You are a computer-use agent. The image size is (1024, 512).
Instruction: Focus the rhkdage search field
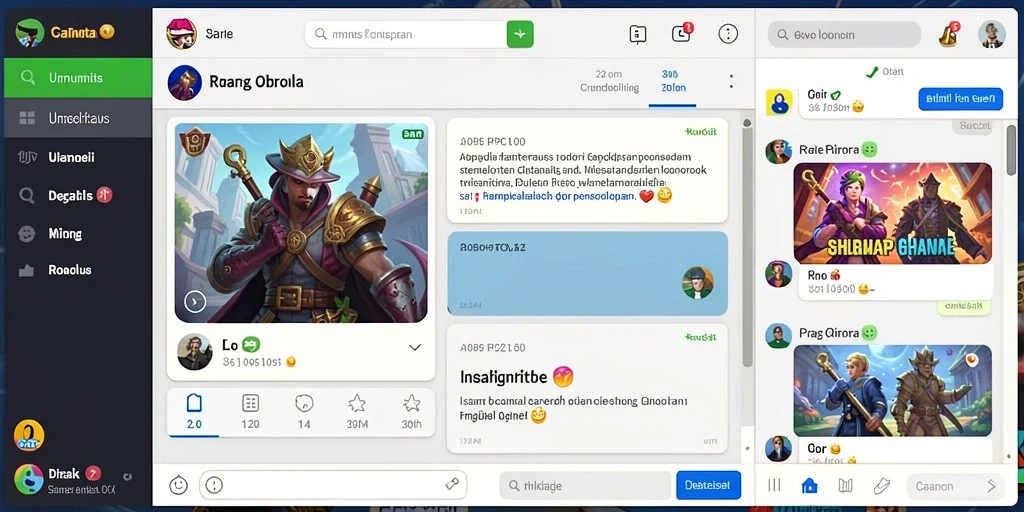point(585,486)
